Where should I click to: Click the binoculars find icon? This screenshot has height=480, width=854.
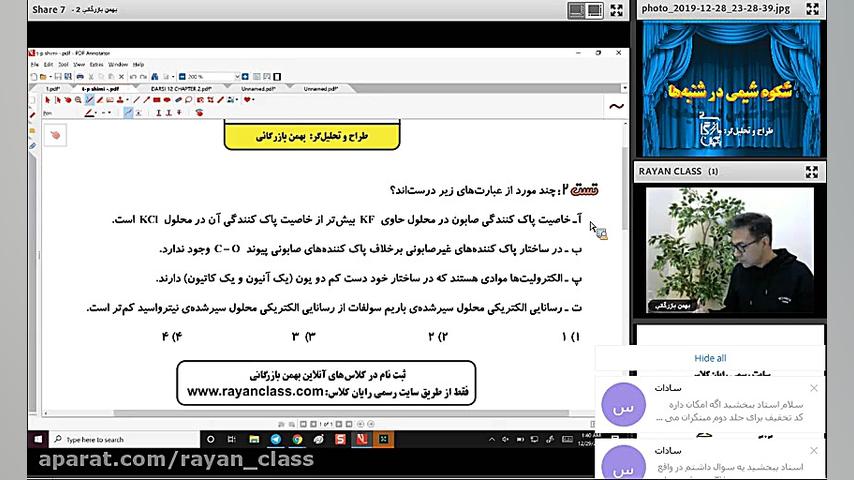pyautogui.click(x=155, y=77)
